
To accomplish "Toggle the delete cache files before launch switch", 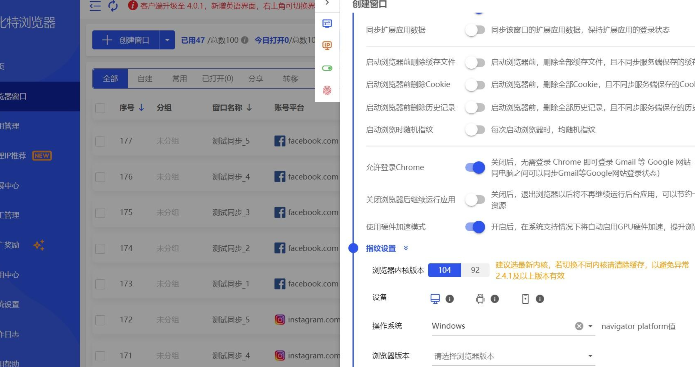I will click(x=475, y=62).
